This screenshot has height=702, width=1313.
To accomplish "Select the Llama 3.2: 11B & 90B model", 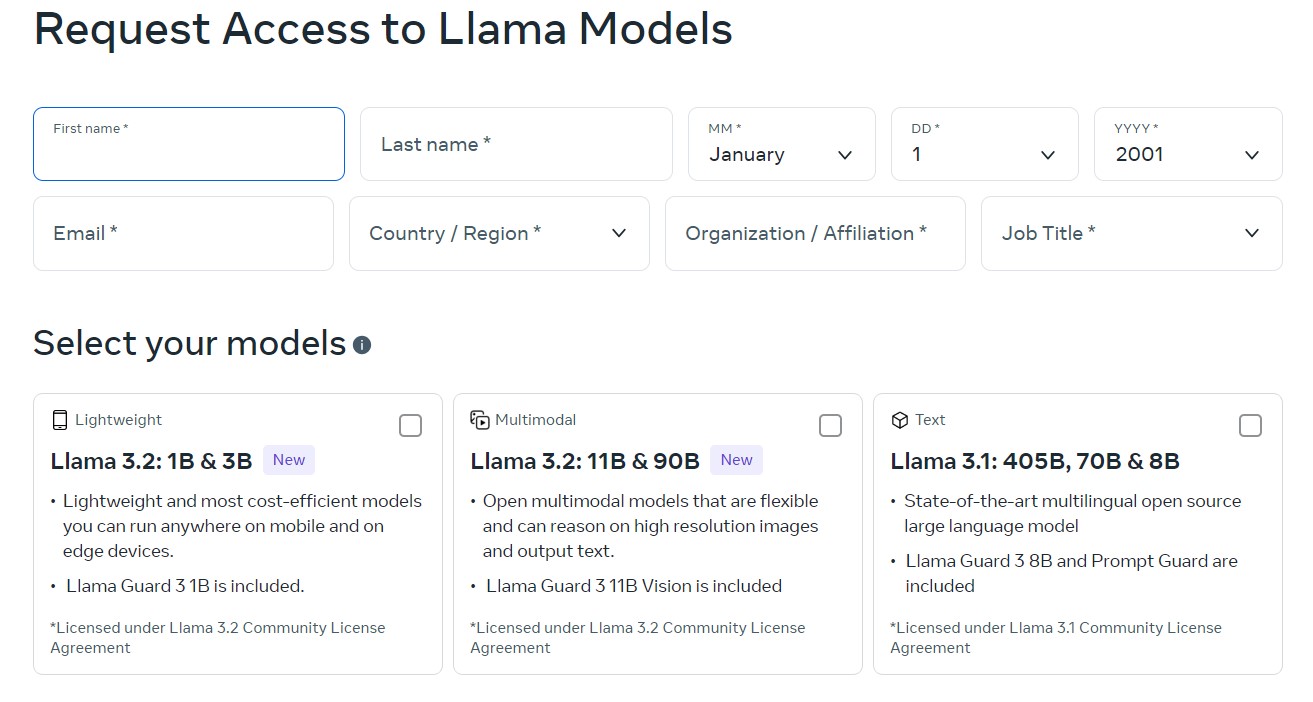I will [x=830, y=425].
